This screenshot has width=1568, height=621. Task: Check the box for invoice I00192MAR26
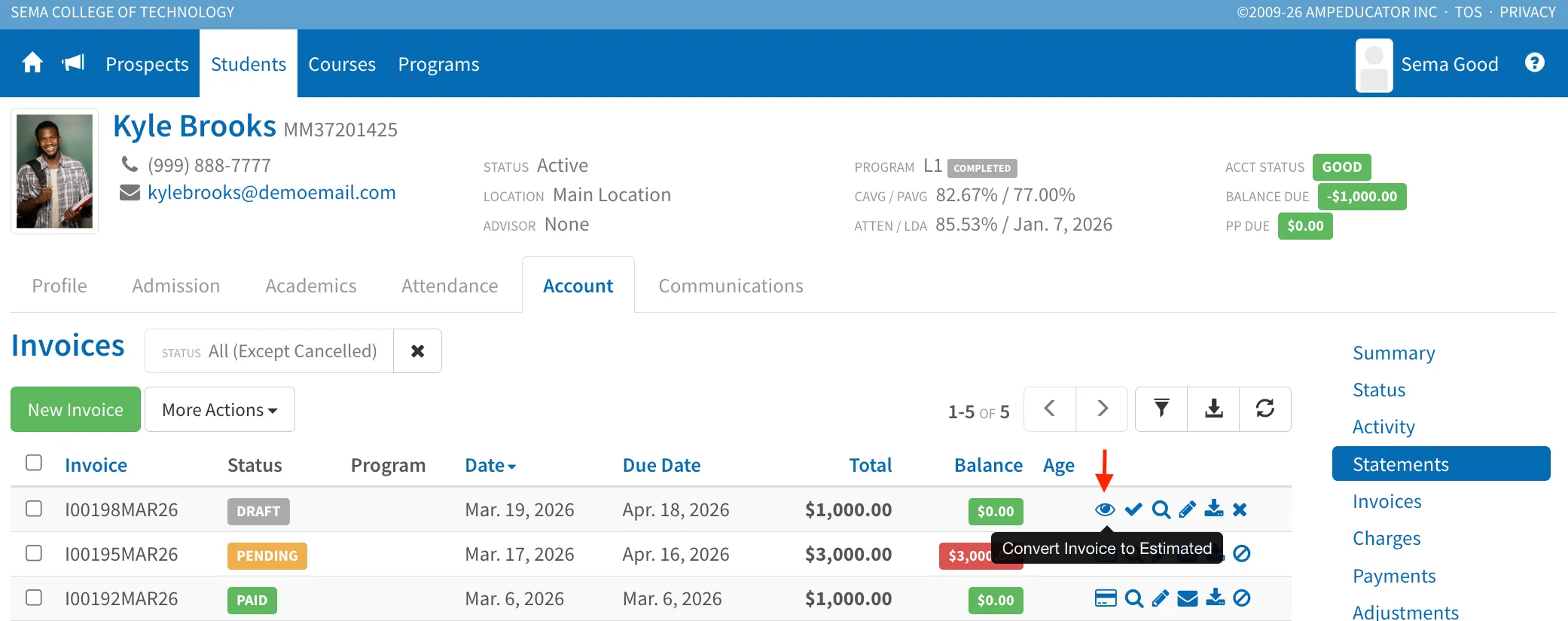(34, 598)
